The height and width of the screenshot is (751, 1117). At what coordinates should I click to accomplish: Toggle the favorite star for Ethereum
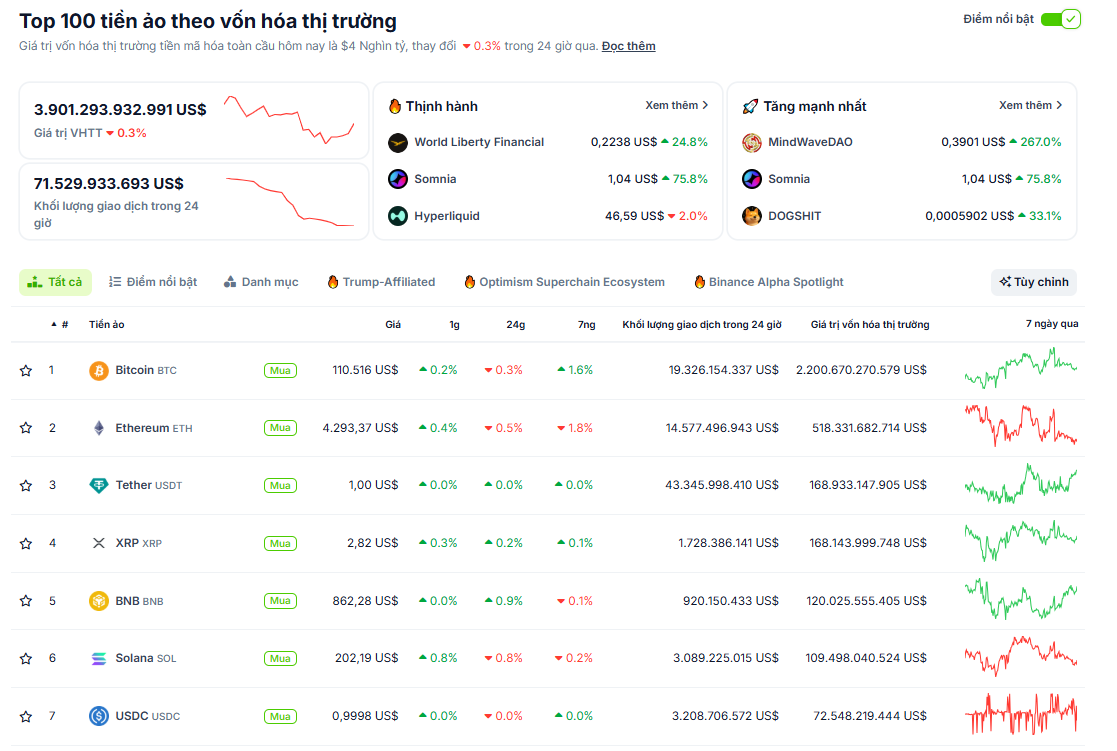(x=25, y=427)
